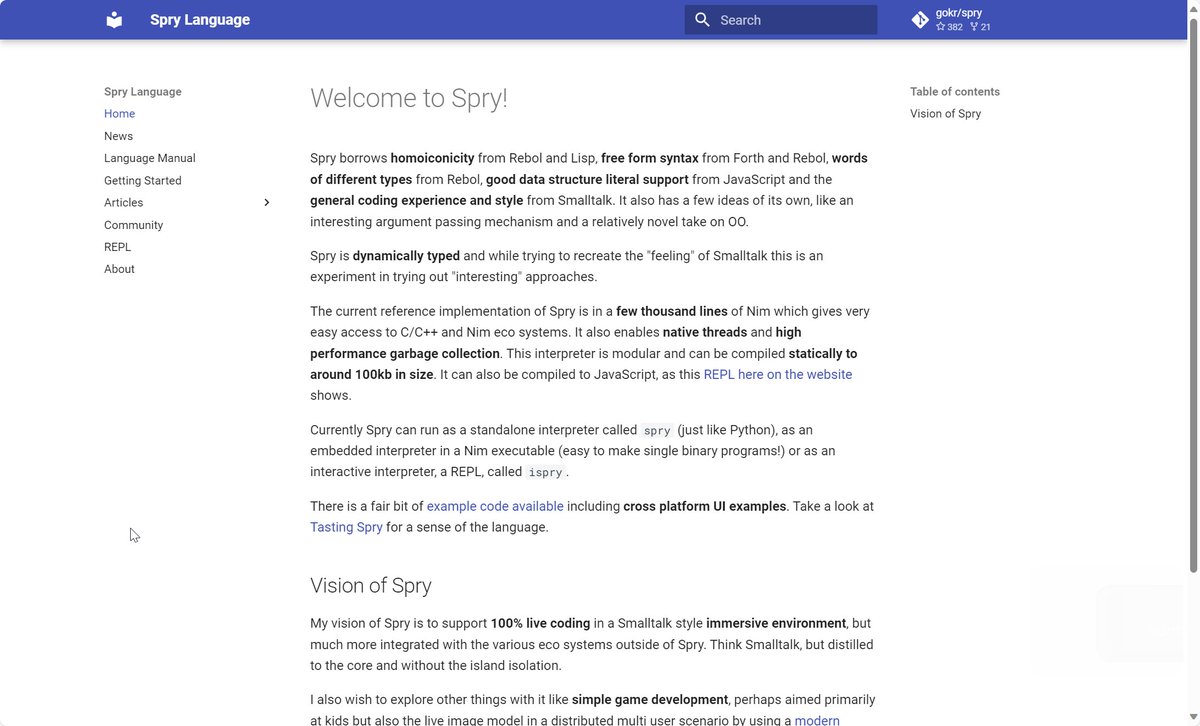Viewport: 1200px width, 726px height.
Task: Click the 'ispry' inline code word
Action: tap(546, 473)
